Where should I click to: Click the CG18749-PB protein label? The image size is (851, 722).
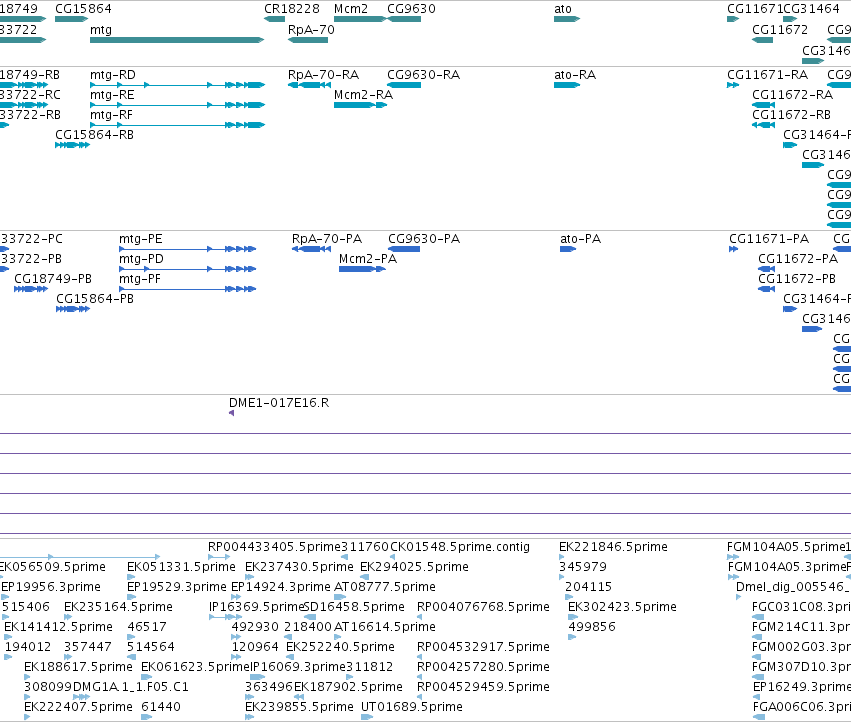53,279
